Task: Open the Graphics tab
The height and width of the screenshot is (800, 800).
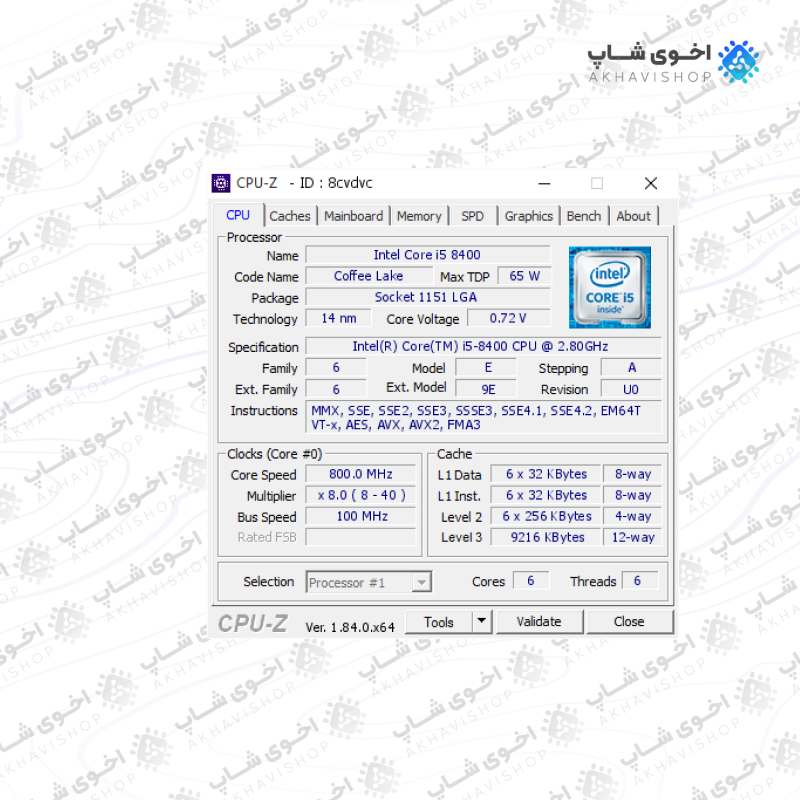Action: [529, 216]
